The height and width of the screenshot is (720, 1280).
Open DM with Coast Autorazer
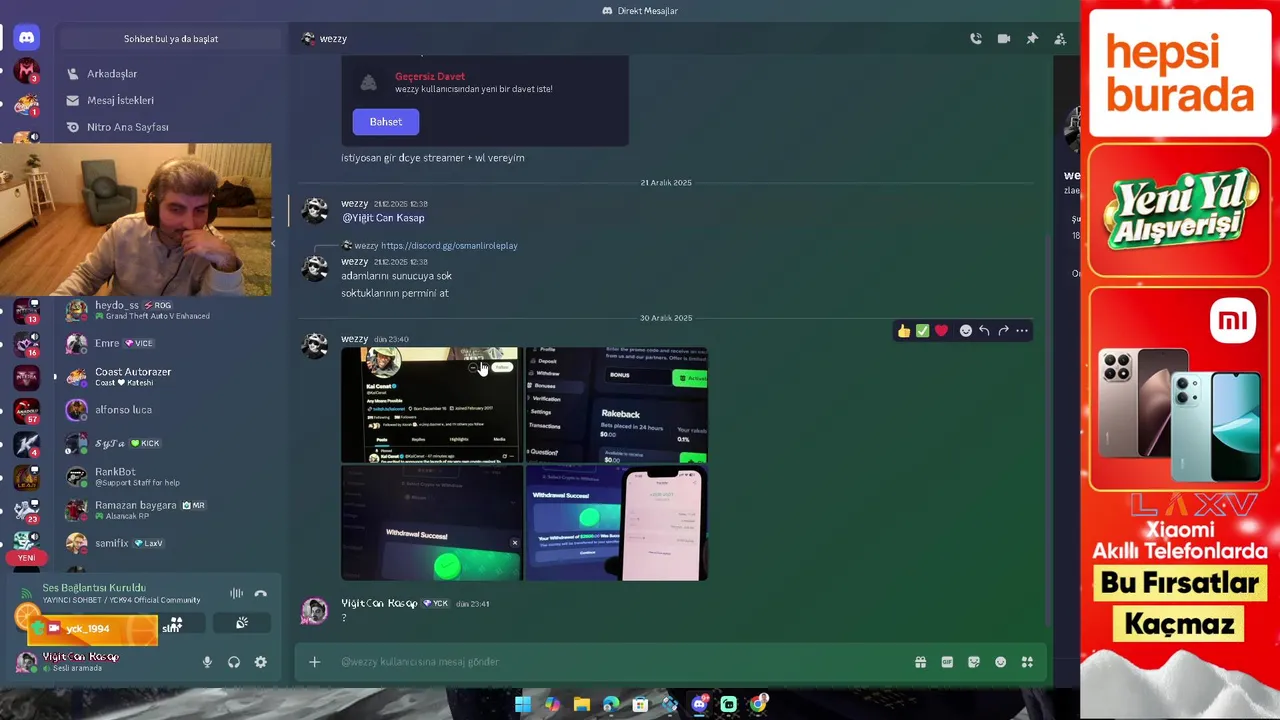tap(170, 377)
